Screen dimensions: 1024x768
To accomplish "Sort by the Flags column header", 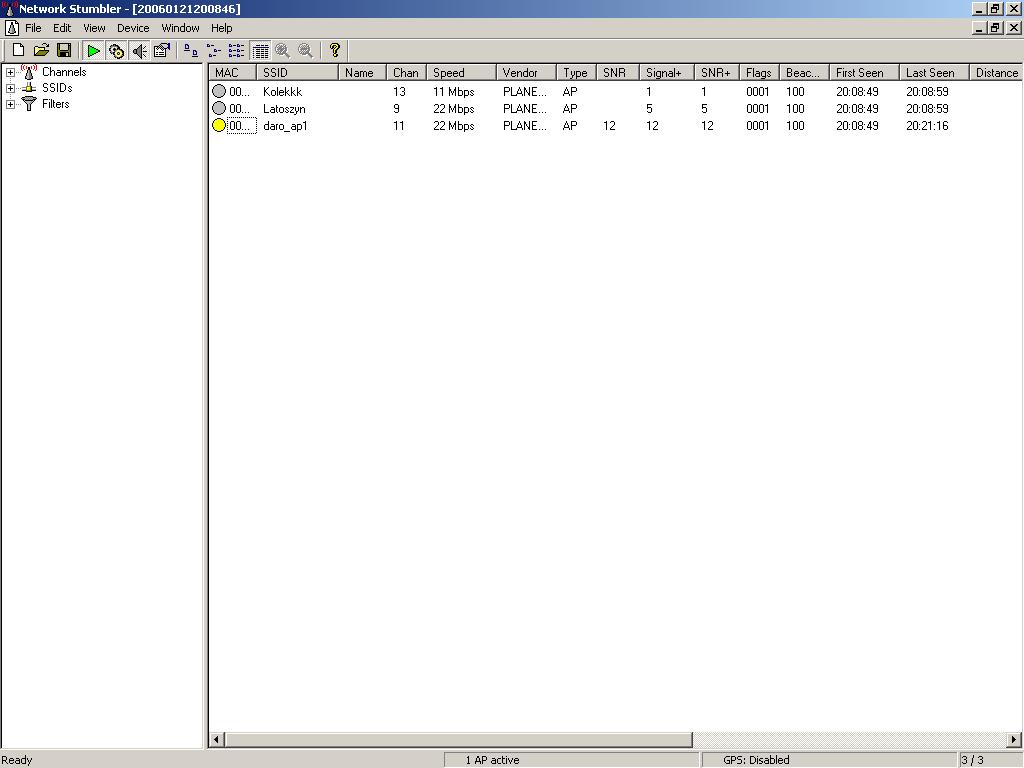I will tap(760, 72).
